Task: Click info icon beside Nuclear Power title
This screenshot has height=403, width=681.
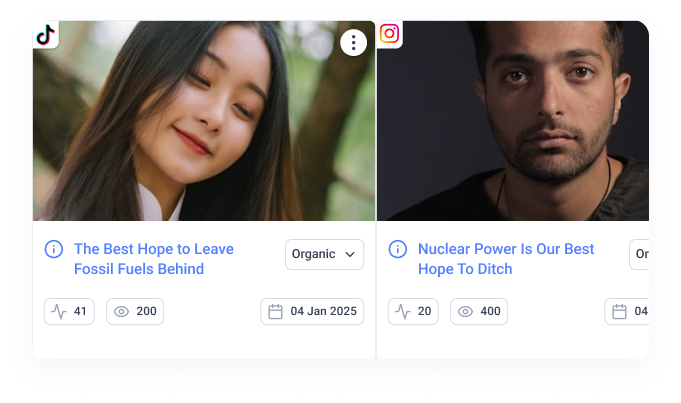Action: click(398, 249)
